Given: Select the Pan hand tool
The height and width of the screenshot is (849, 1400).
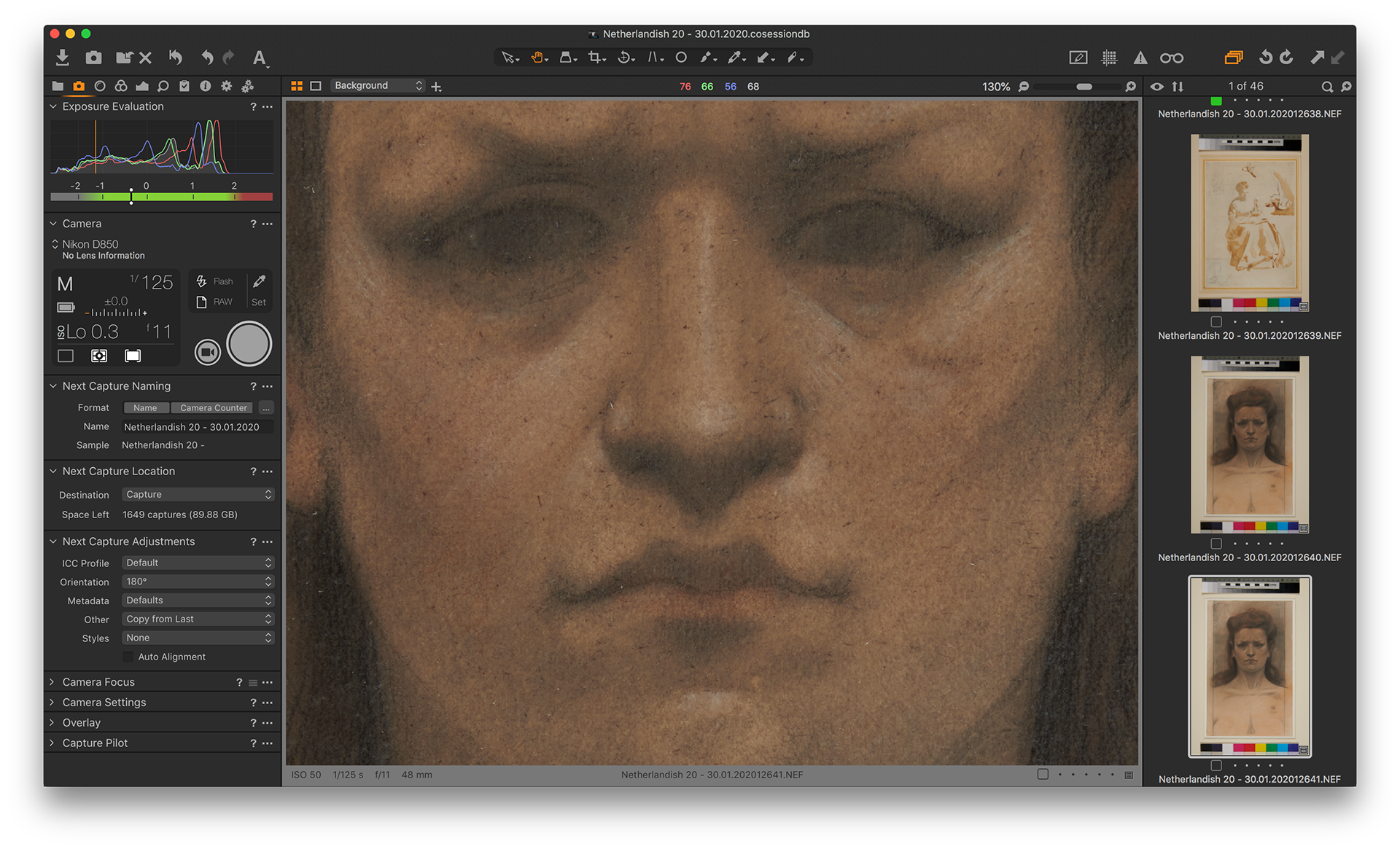Looking at the screenshot, I should [x=538, y=58].
